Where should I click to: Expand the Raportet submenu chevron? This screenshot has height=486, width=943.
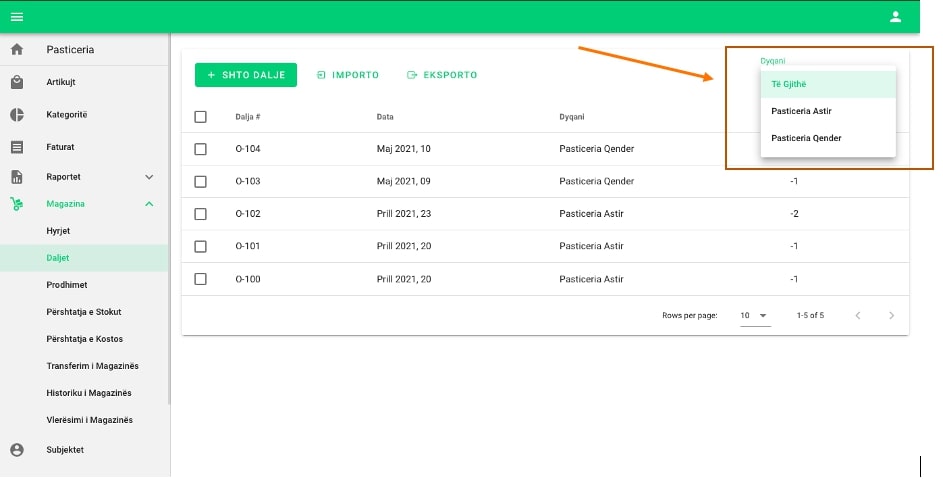click(149, 177)
